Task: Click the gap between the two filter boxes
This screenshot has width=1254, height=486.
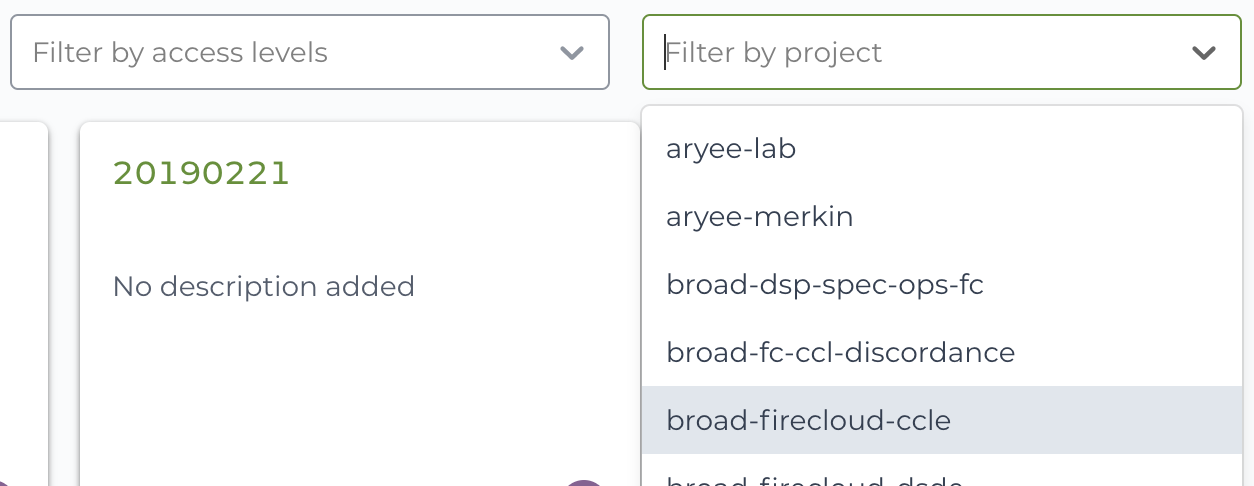Action: click(626, 52)
